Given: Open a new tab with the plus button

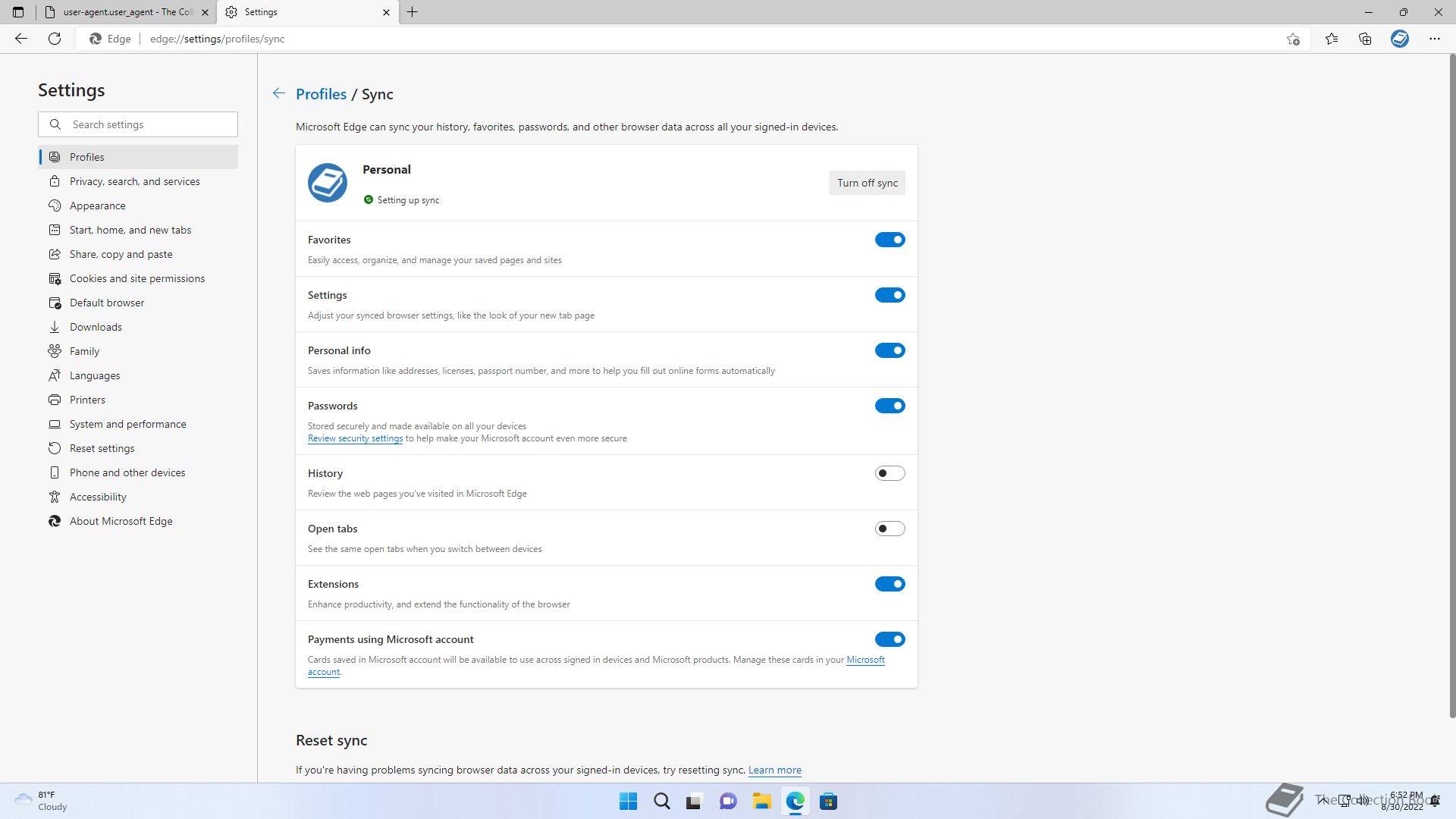Looking at the screenshot, I should (413, 12).
